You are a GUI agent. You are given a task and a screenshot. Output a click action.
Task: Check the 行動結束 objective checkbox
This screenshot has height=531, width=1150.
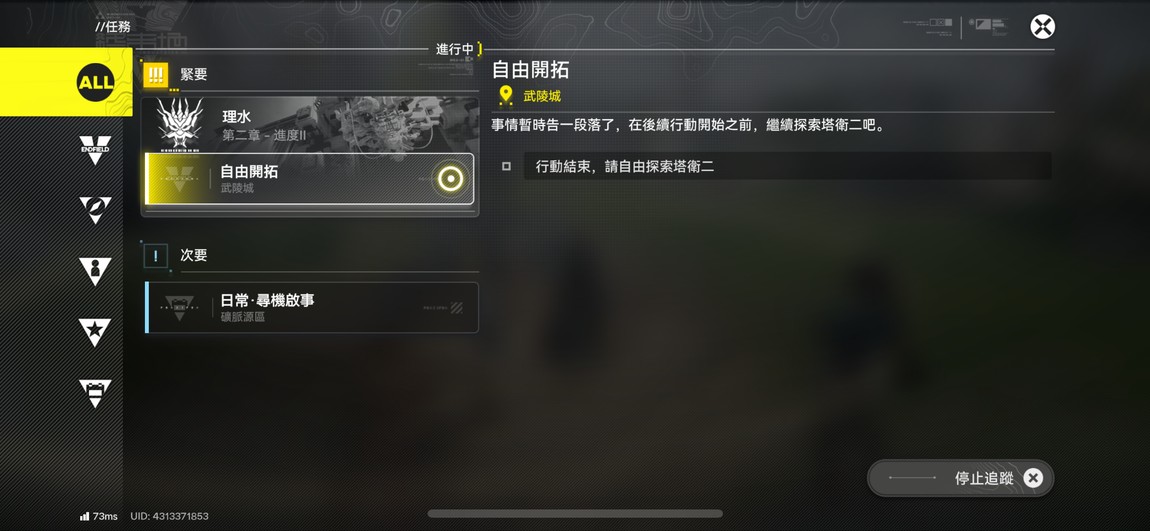pyautogui.click(x=506, y=166)
